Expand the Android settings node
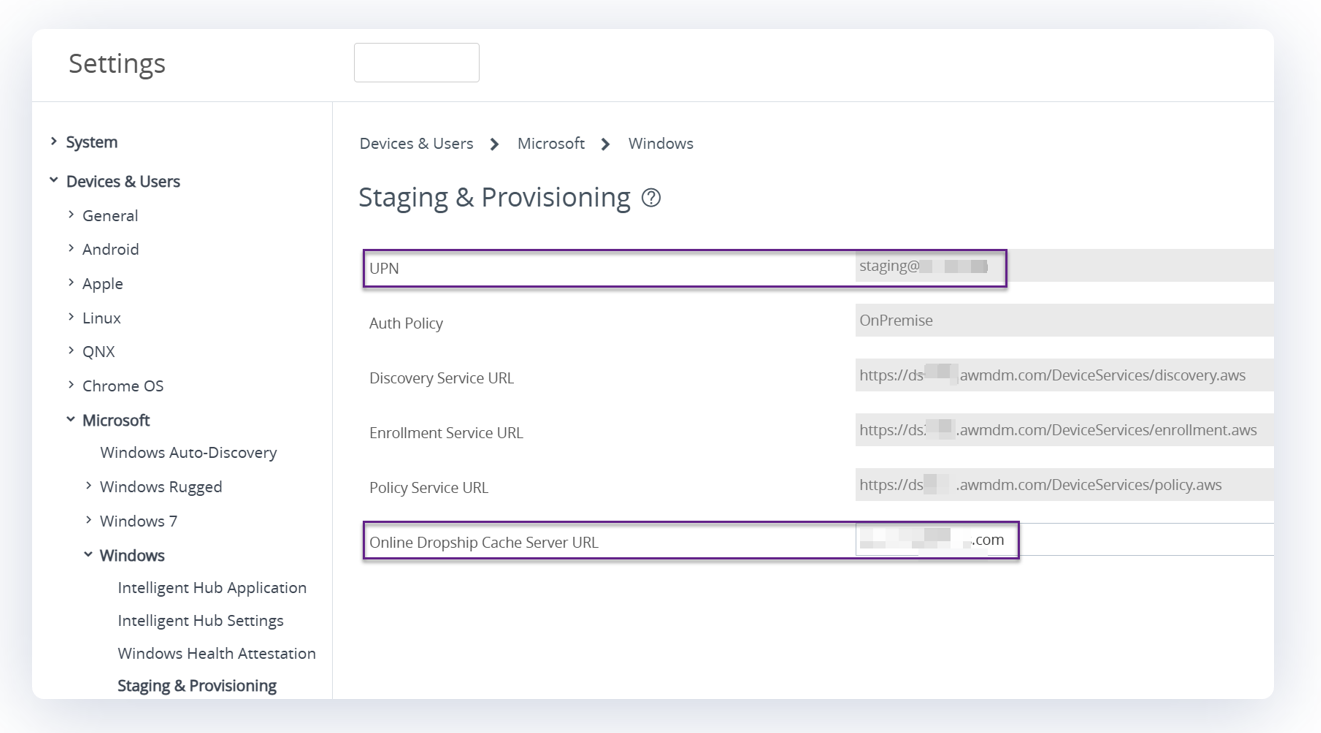The width and height of the screenshot is (1321, 733). [71, 249]
